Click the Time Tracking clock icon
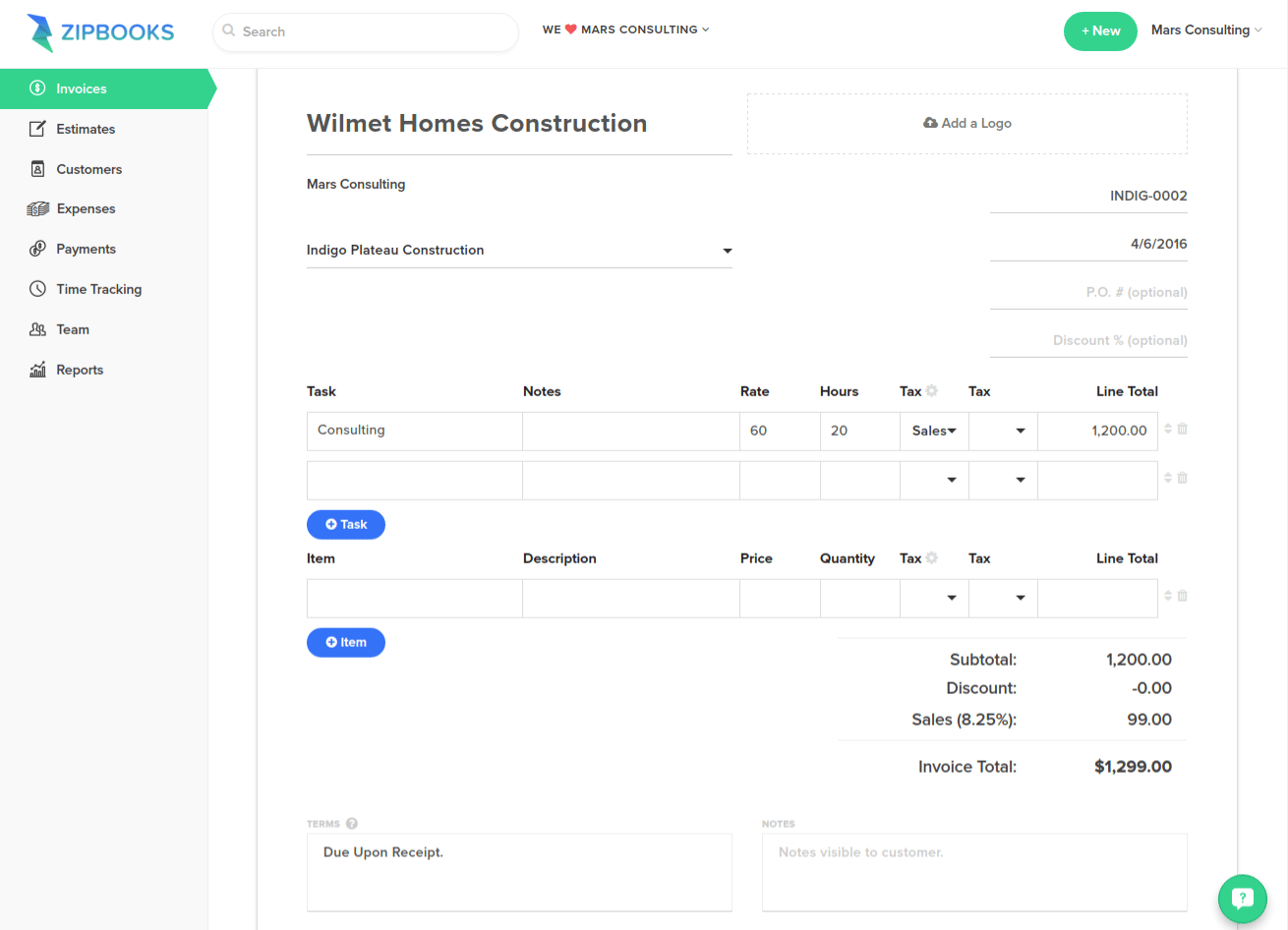Screen dimensions: 1288x930 37,289
